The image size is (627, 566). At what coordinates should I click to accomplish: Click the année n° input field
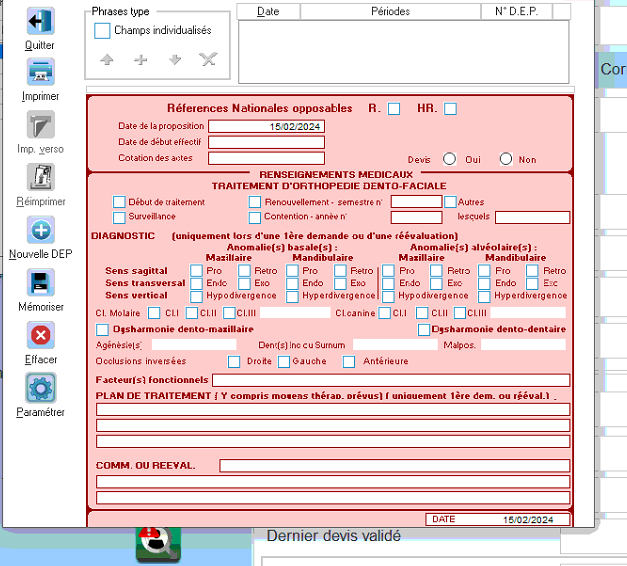coord(416,217)
